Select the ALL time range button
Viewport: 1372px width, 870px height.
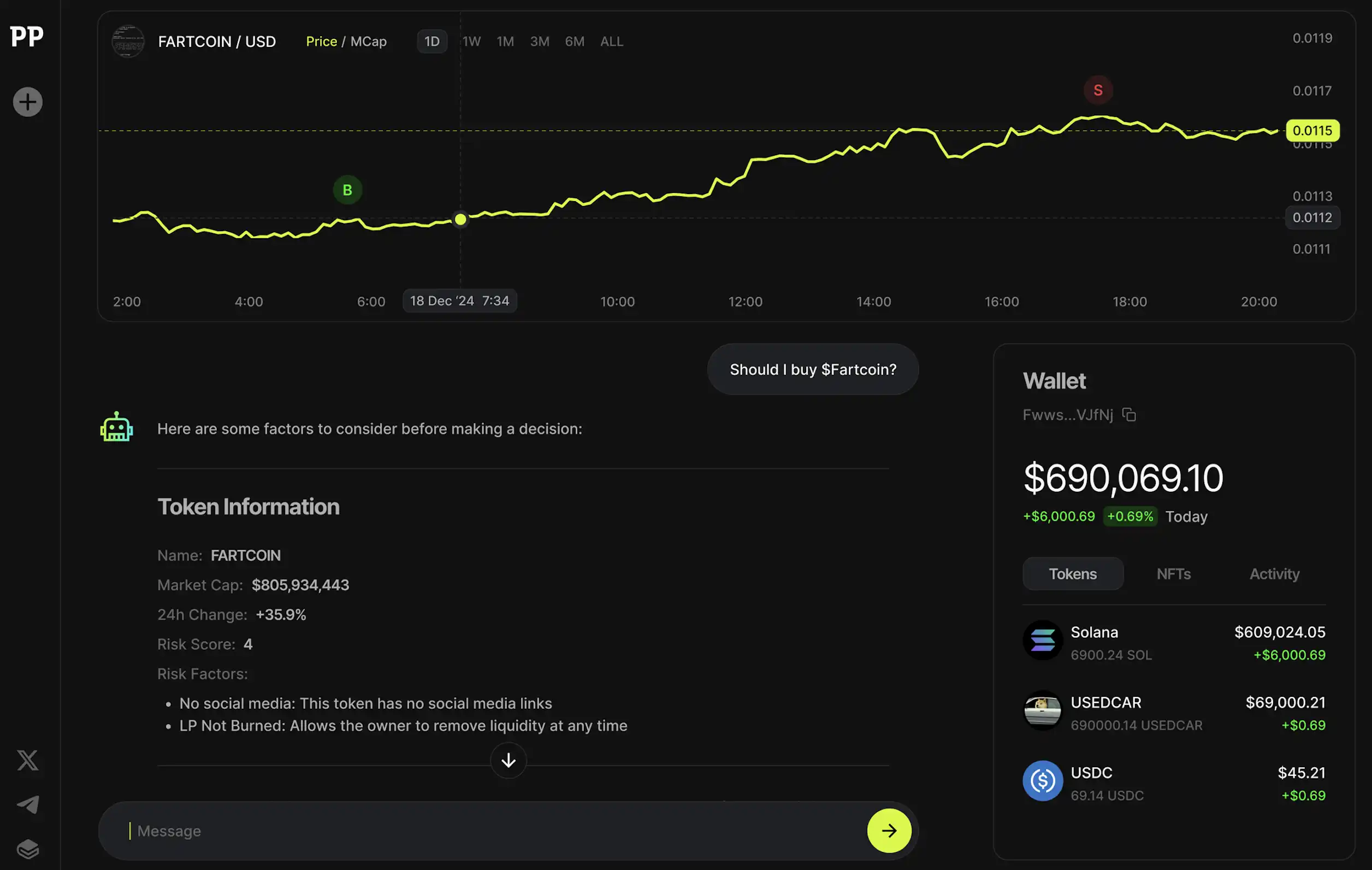click(x=611, y=42)
